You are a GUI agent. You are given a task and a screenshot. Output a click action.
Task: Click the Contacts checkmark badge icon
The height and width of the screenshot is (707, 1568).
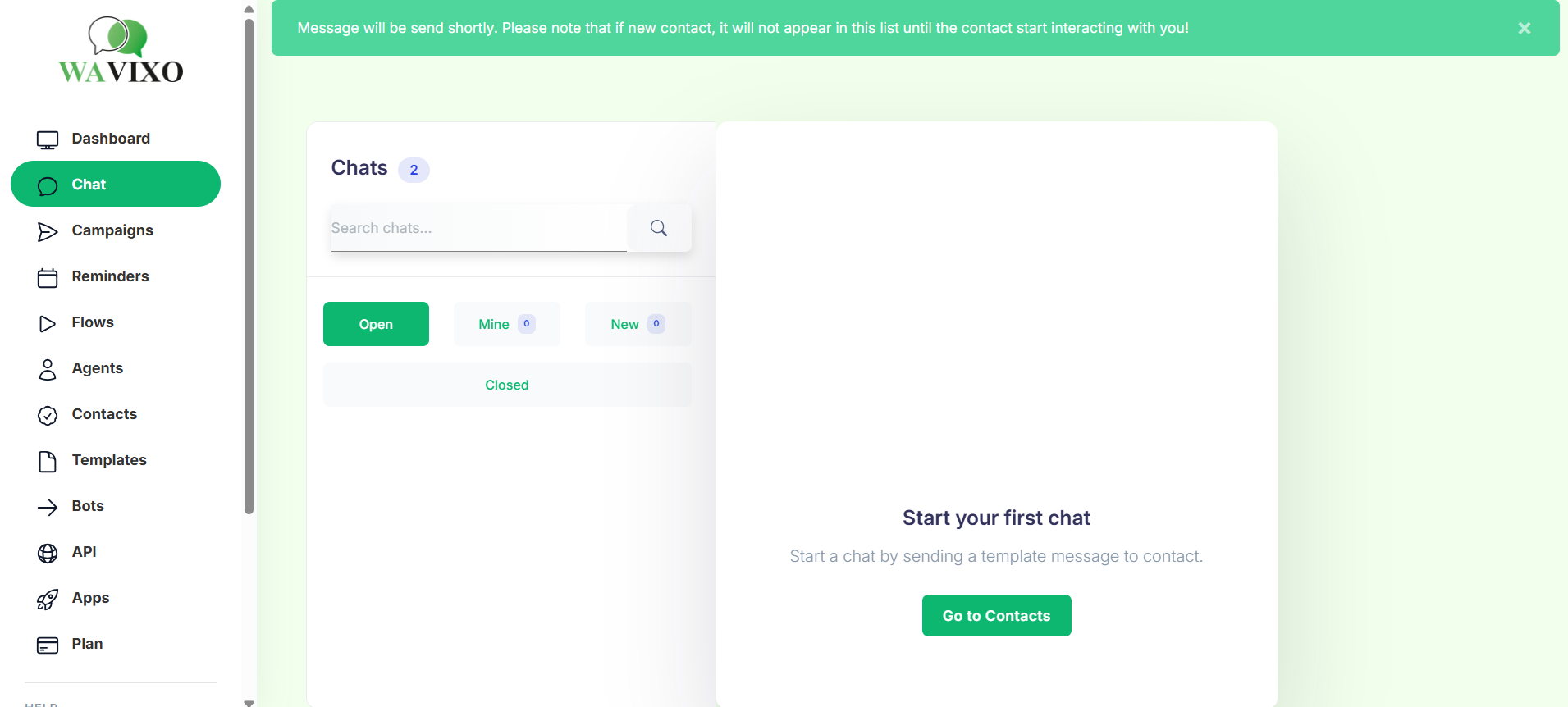click(48, 416)
